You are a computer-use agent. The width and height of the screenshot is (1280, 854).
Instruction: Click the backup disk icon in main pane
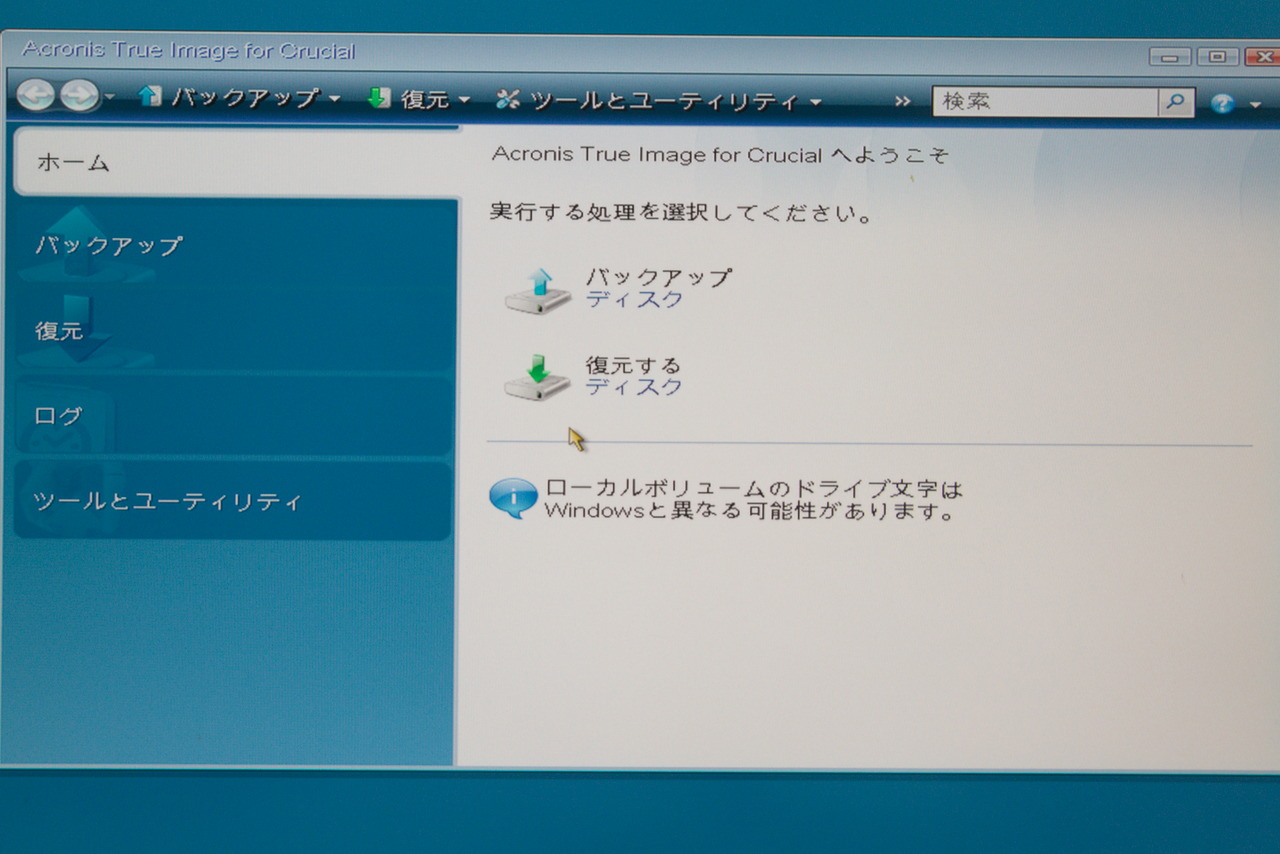(x=537, y=290)
